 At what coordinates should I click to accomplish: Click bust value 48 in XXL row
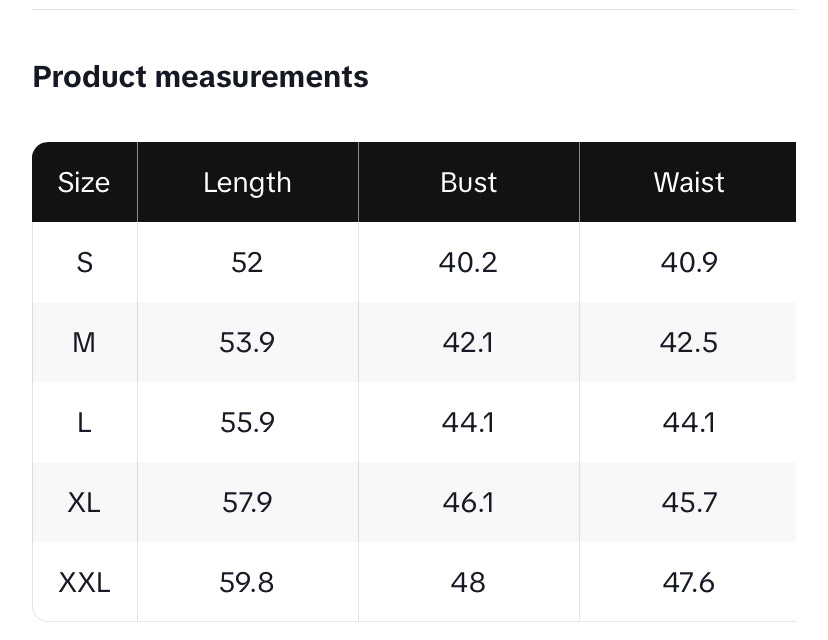pos(468,582)
